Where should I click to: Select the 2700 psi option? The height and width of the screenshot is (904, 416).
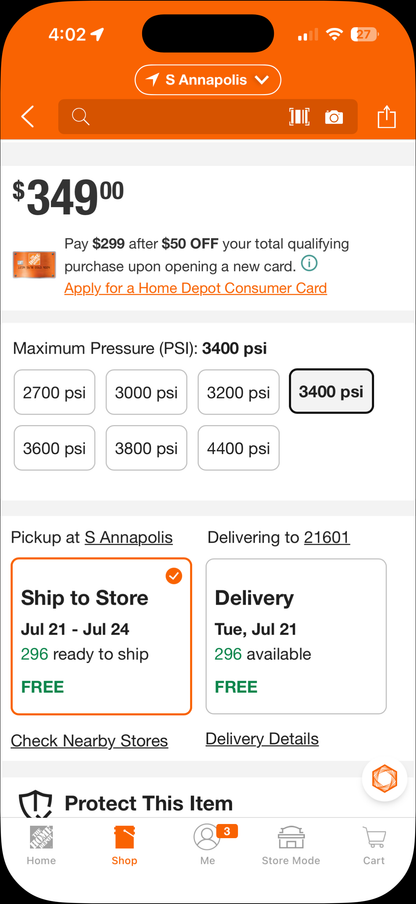[x=54, y=392]
